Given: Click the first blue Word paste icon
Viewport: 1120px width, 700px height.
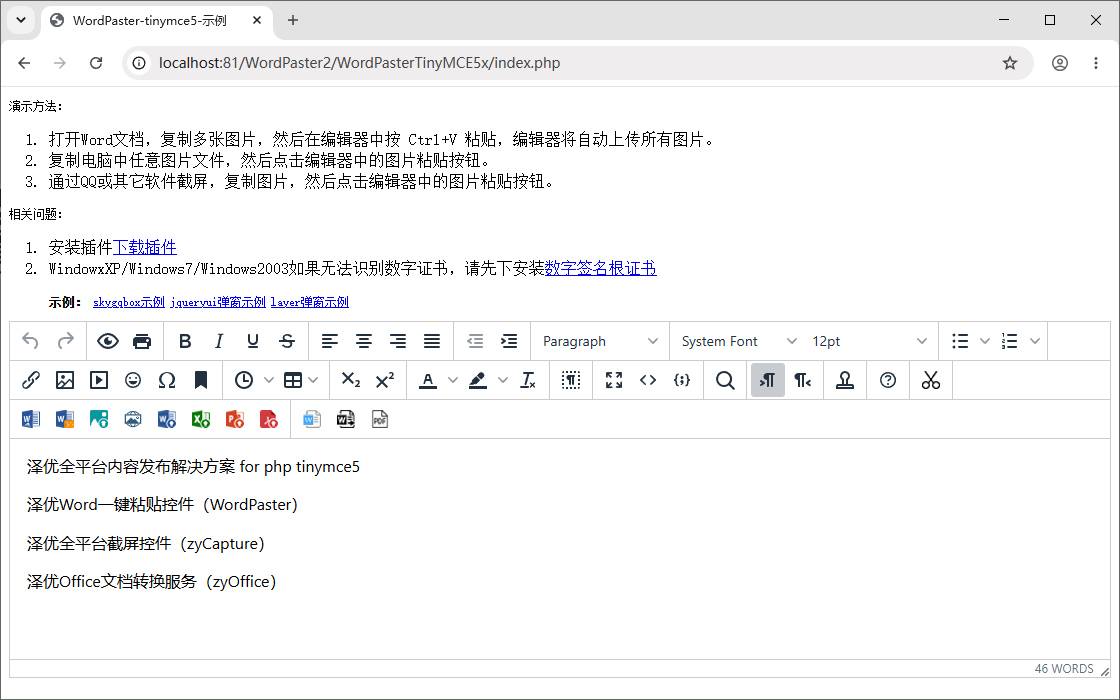Looking at the screenshot, I should click(31, 419).
